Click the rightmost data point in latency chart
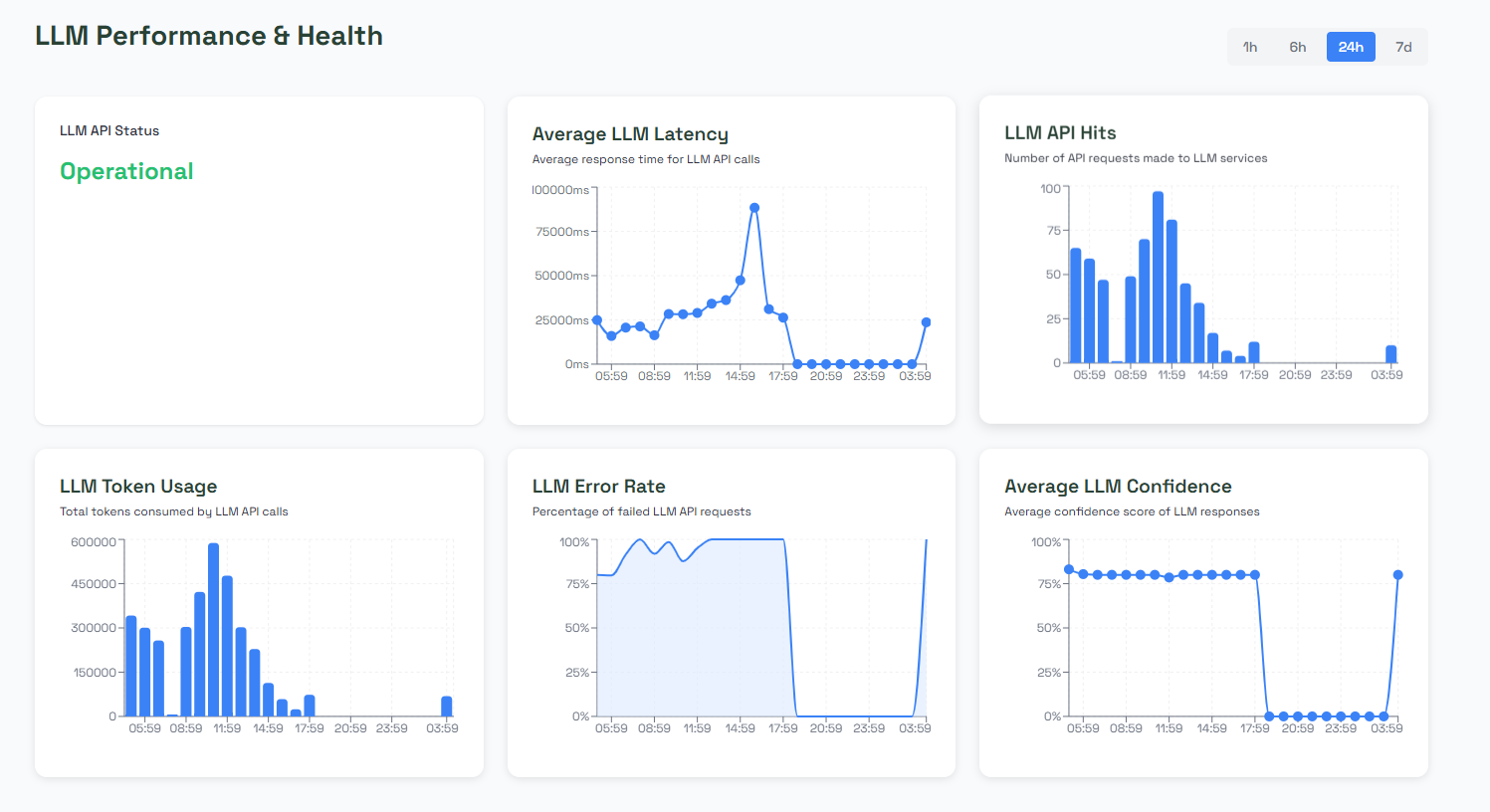 pyautogui.click(x=927, y=322)
